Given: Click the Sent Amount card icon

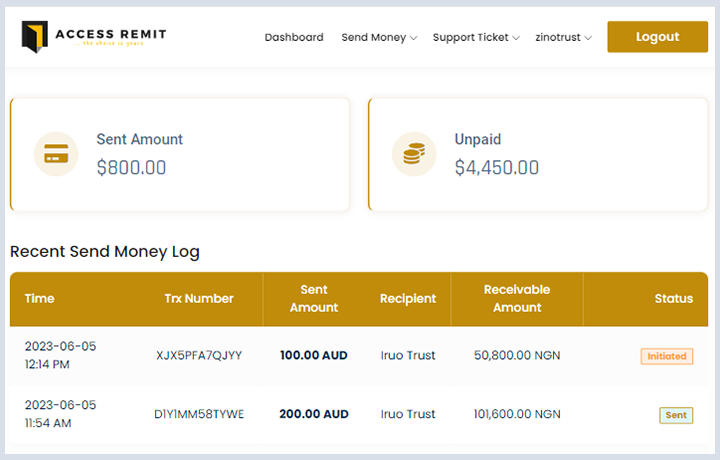Looking at the screenshot, I should point(56,154).
